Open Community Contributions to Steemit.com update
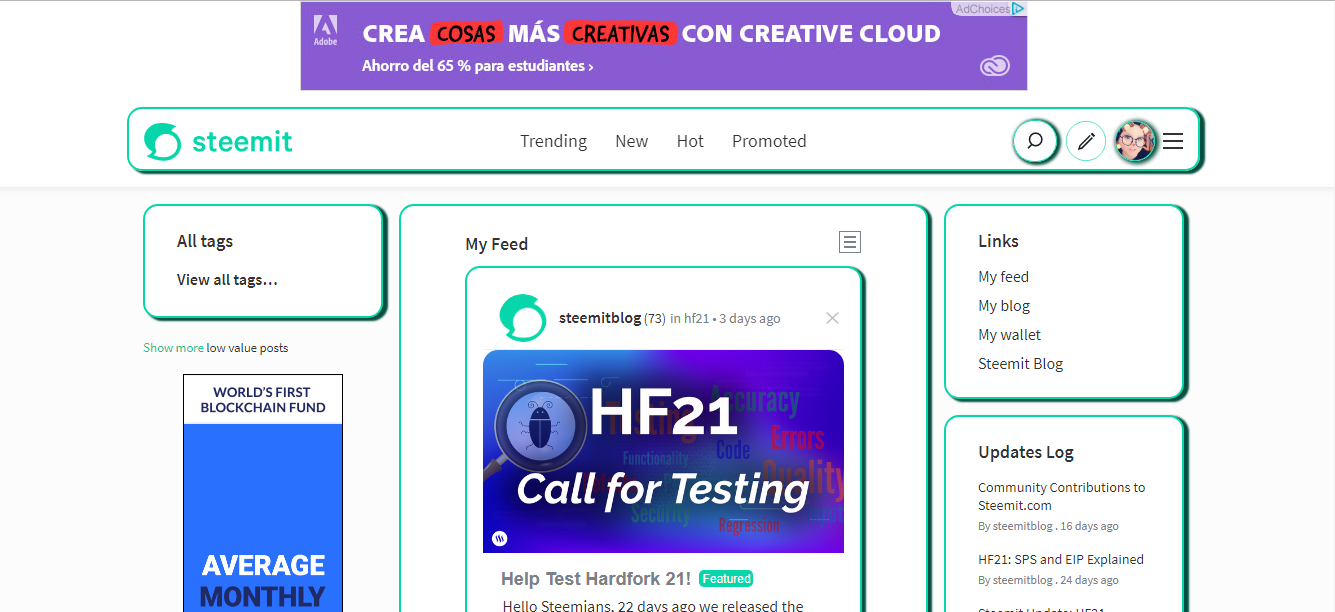 [1062, 496]
